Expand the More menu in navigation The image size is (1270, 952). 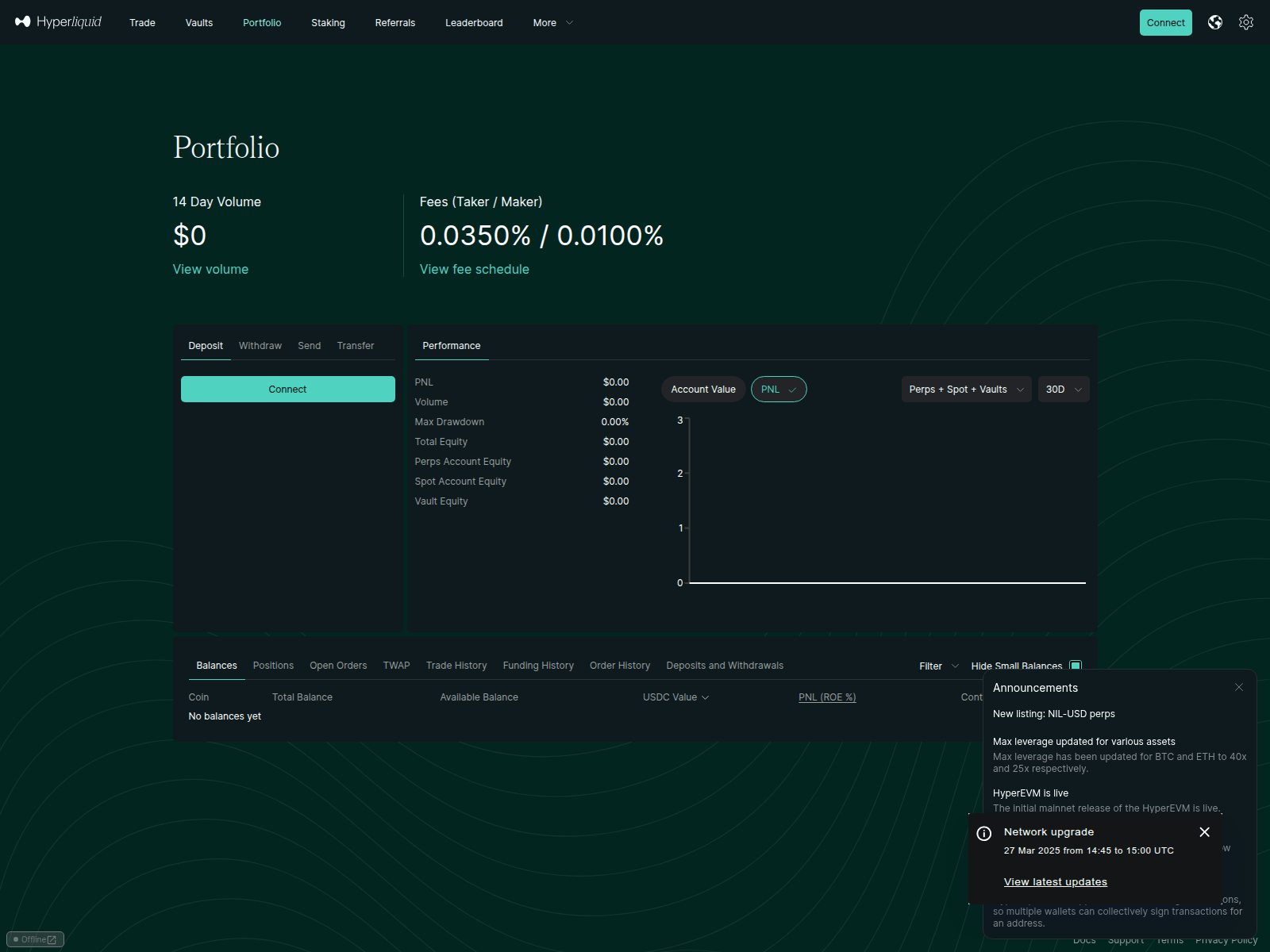pos(552,23)
